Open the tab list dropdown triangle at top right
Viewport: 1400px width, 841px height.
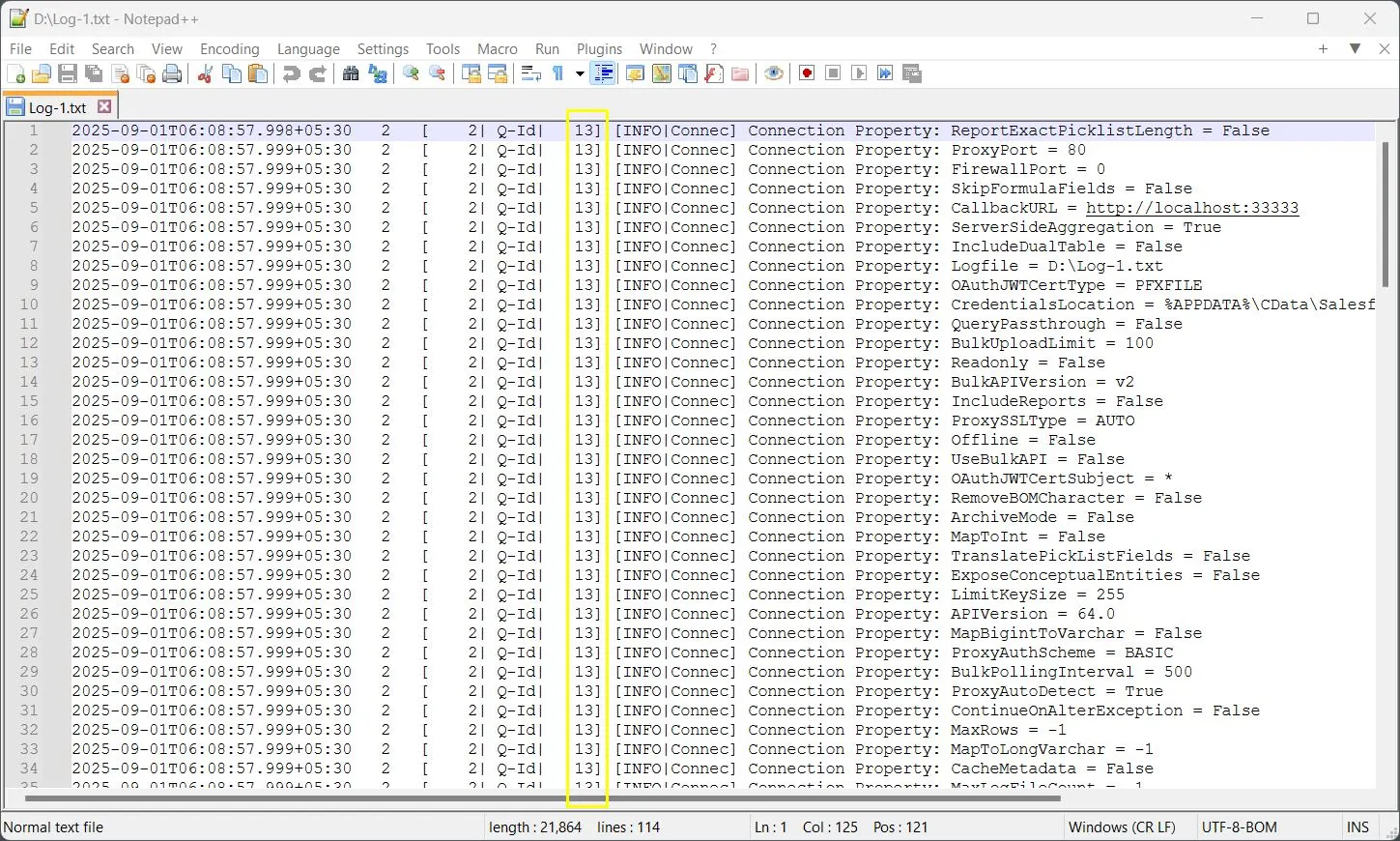coord(1355,48)
